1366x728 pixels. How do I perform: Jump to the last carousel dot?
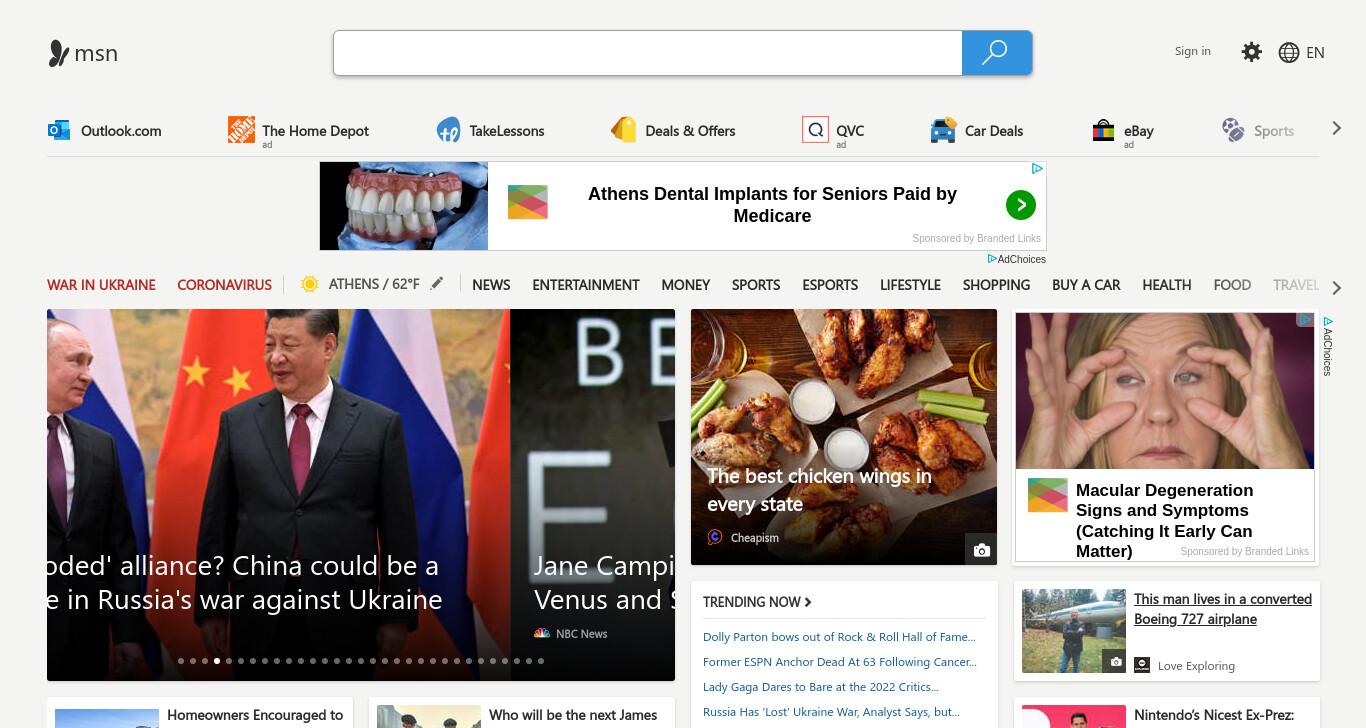tap(541, 661)
